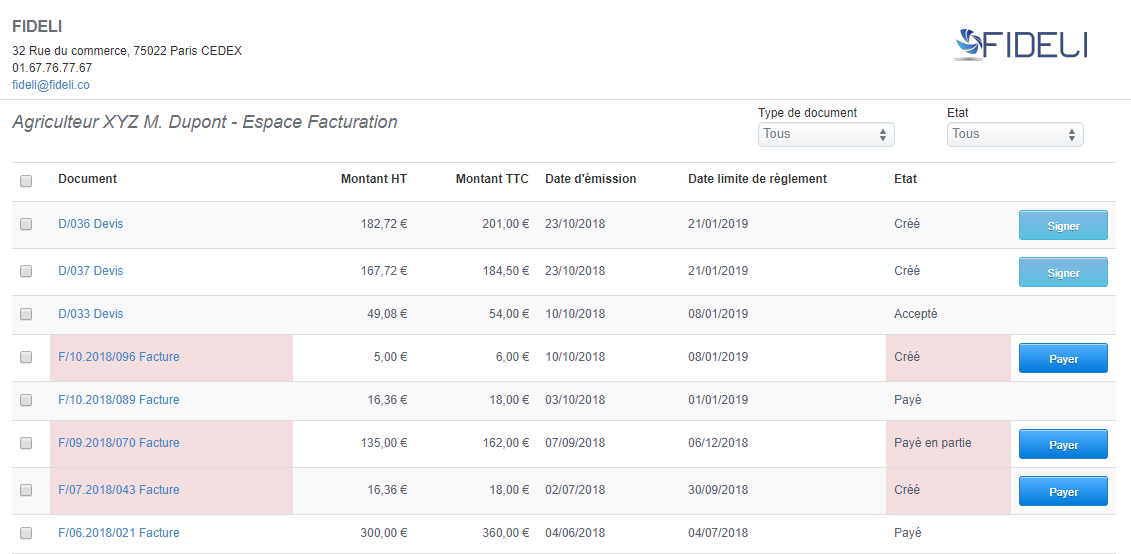Image resolution: width=1131 pixels, height=554 pixels.
Task: Check the box for F/06.2018/021 Facture
Action: coord(26,533)
